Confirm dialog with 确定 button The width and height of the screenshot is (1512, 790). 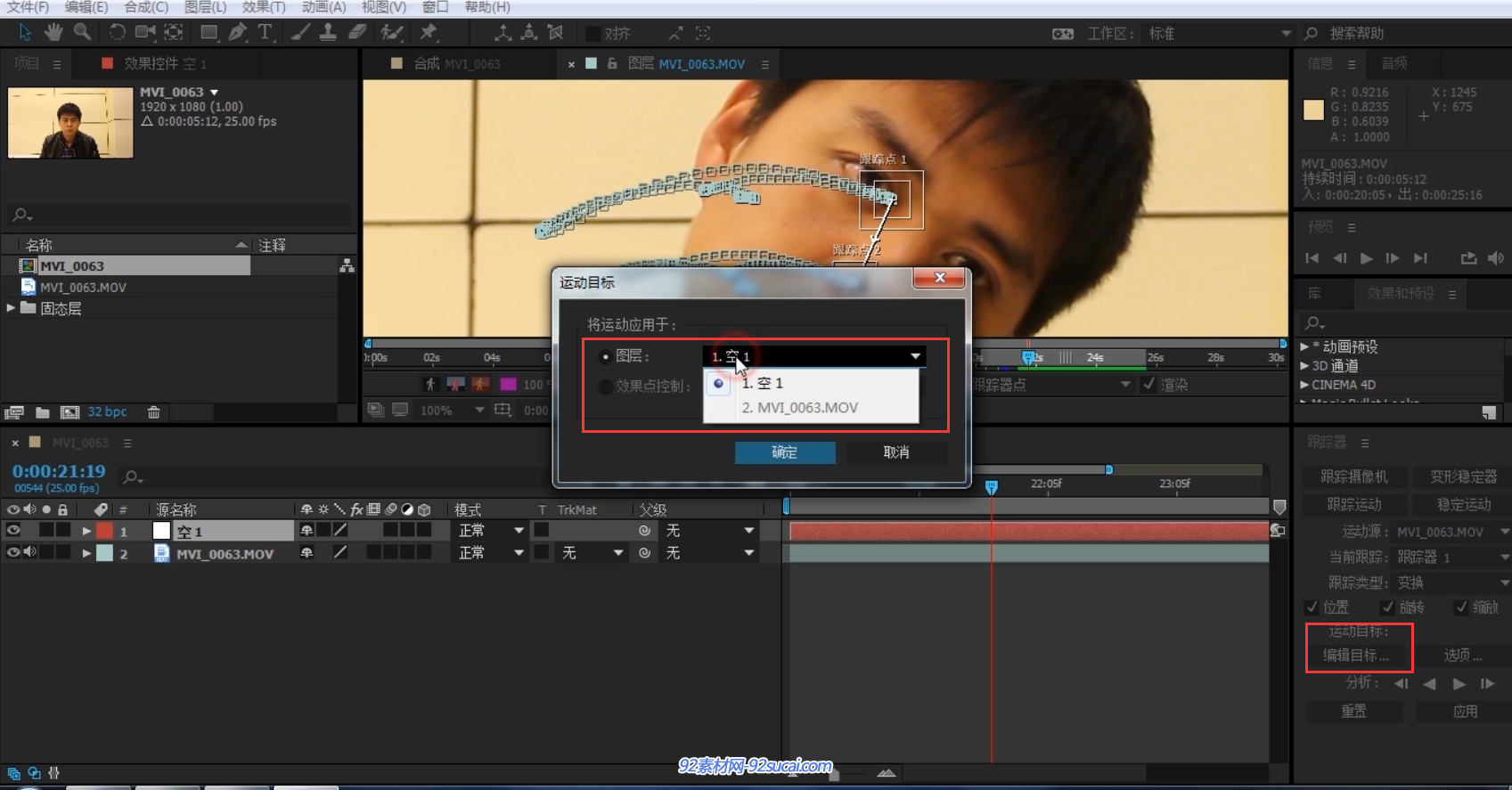click(785, 452)
